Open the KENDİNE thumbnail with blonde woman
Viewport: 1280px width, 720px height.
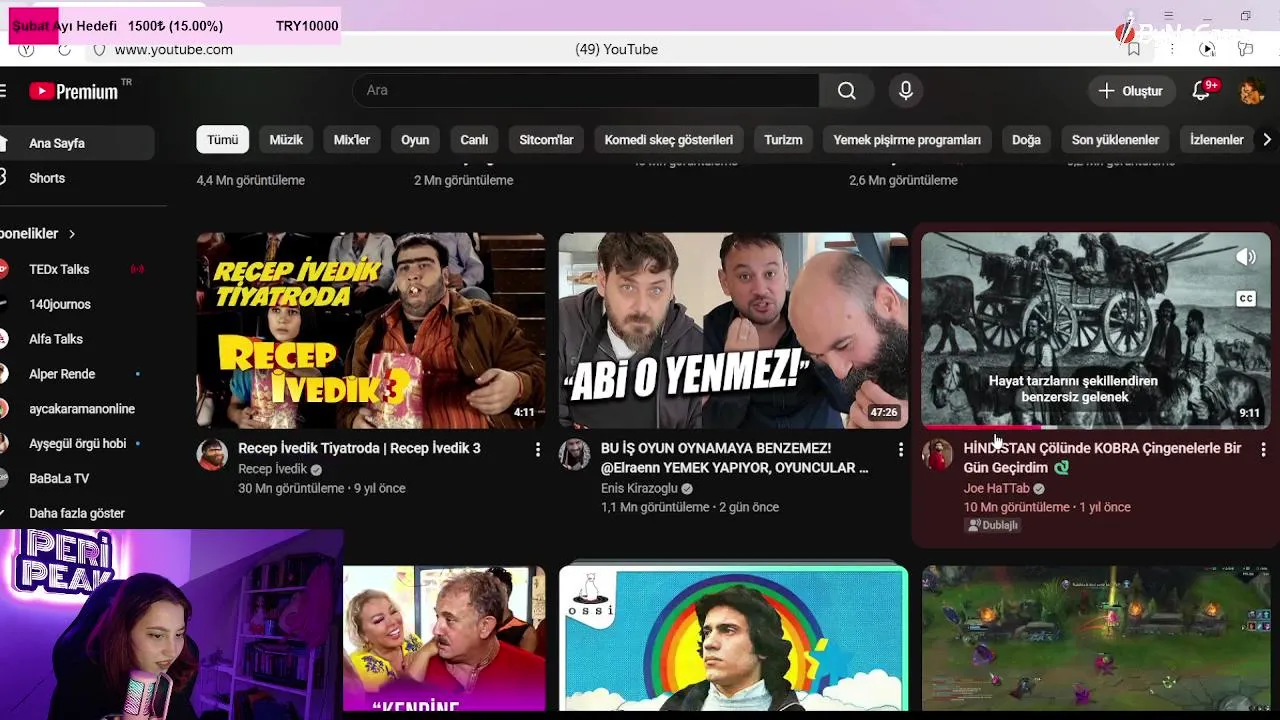[444, 638]
